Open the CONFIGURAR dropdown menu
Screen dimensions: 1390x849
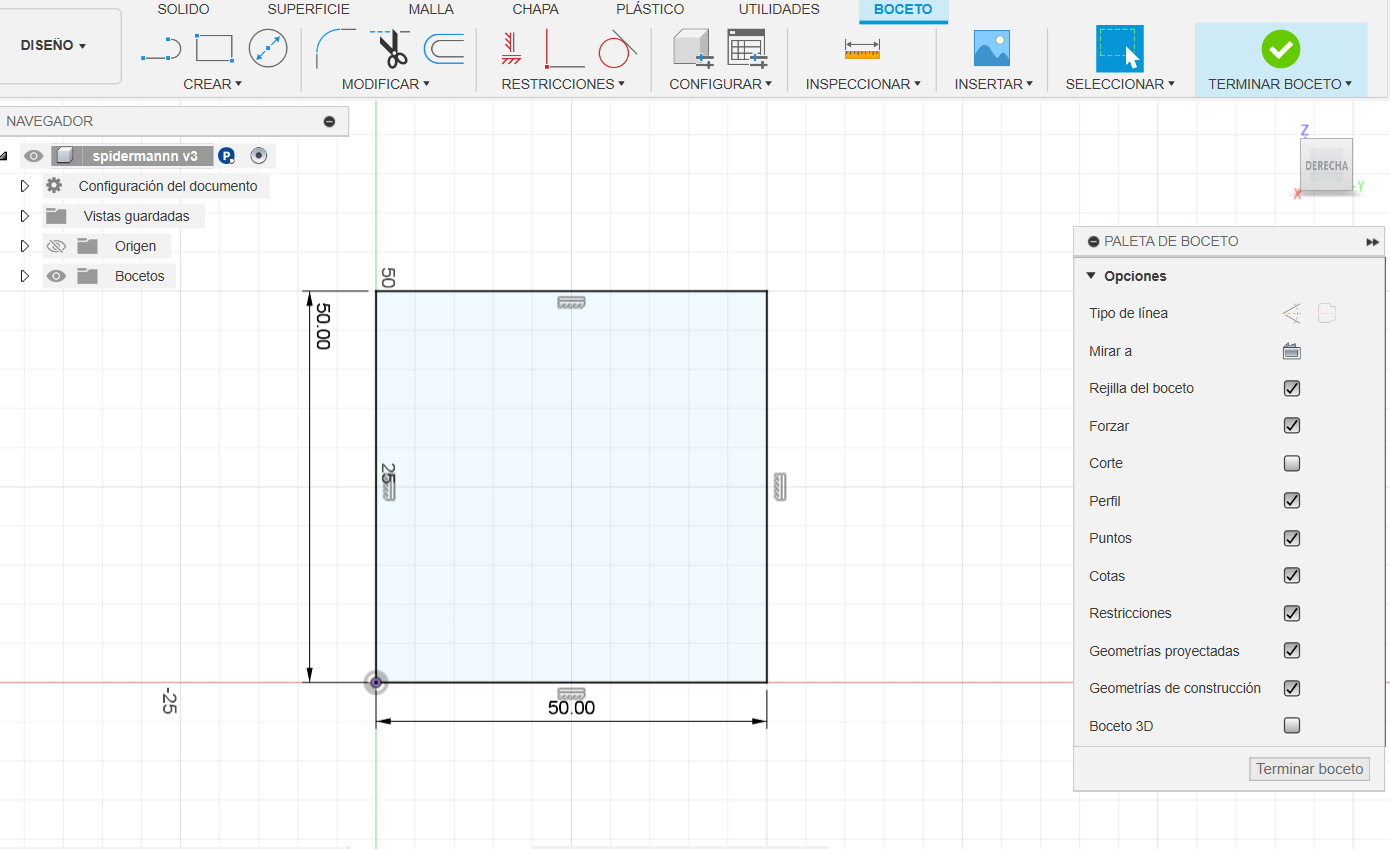(721, 84)
